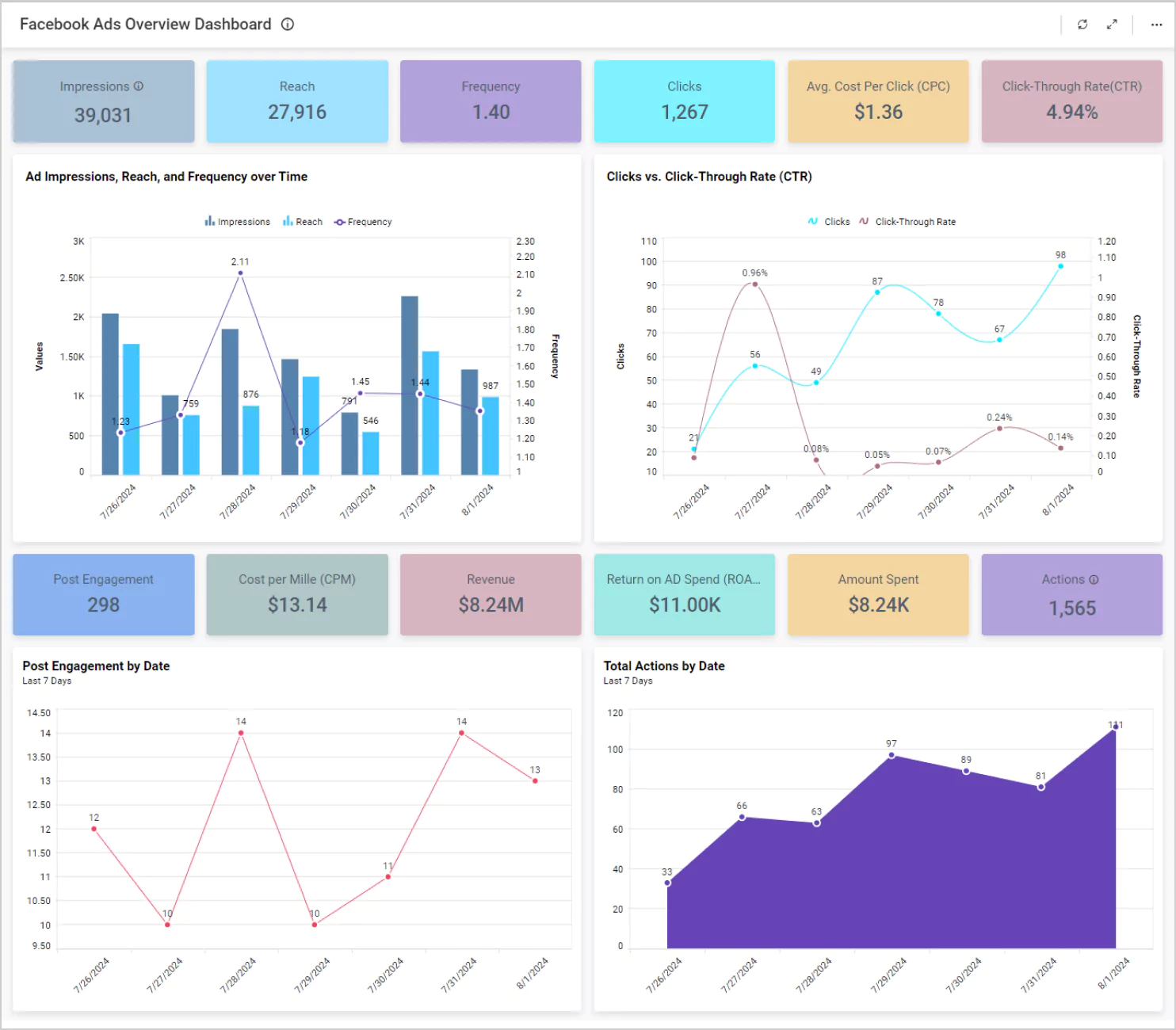Select the 7/31/2024 Impressions bar

pos(410,385)
